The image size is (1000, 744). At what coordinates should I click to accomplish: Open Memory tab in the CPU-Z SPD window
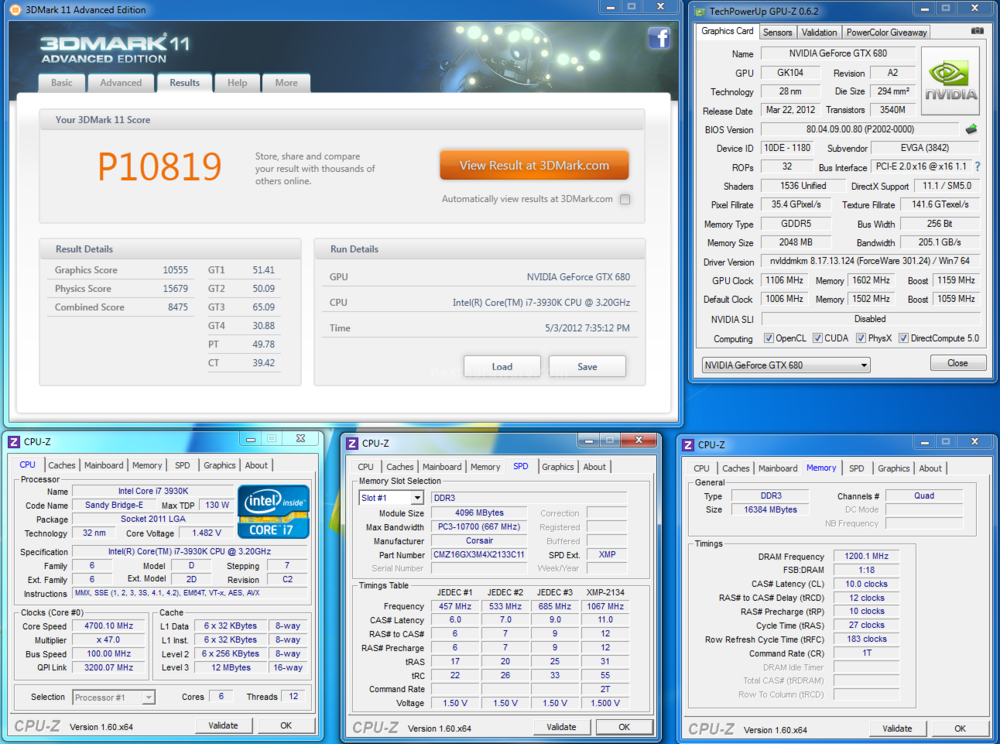485,467
